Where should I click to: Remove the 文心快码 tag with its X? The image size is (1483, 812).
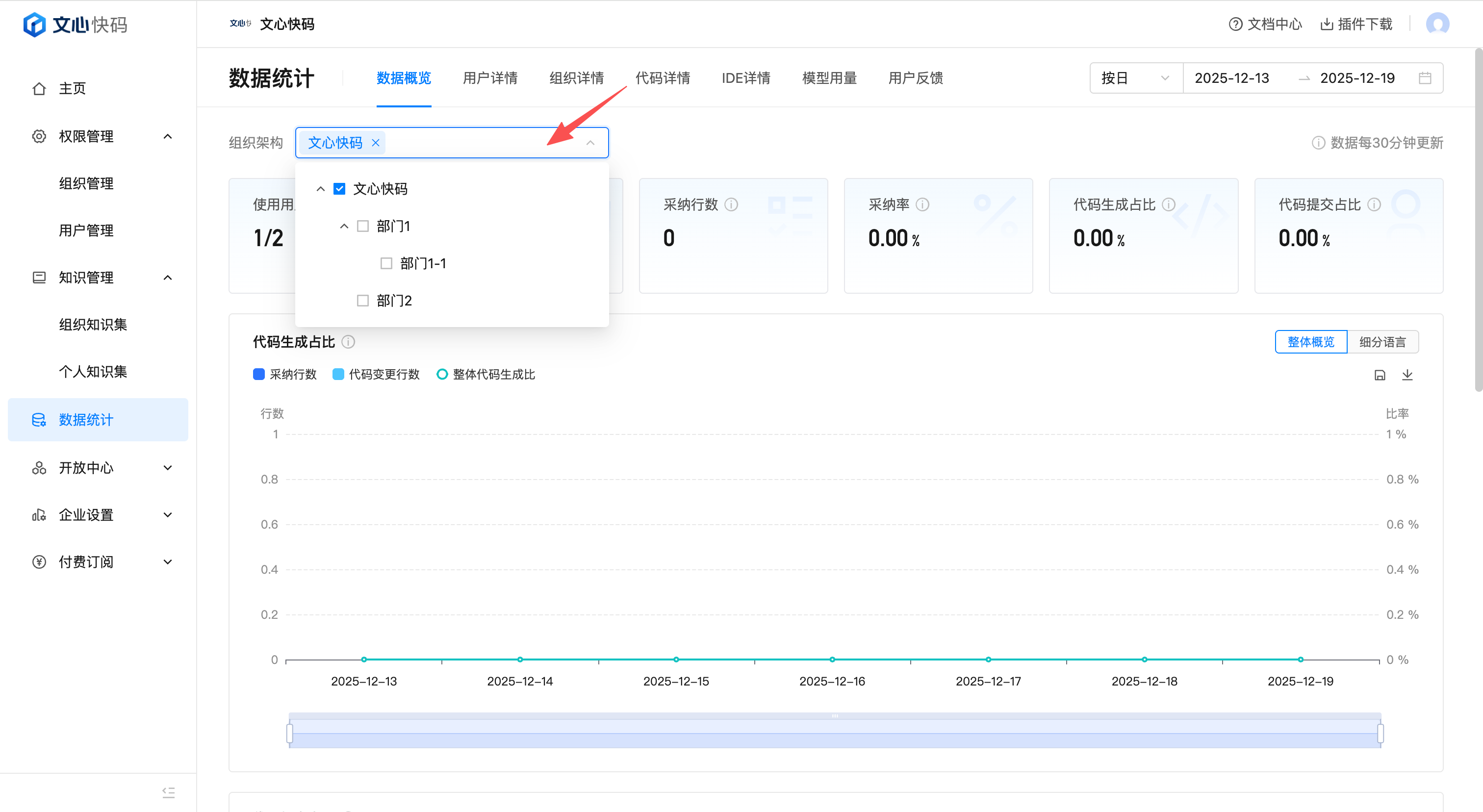pos(375,143)
